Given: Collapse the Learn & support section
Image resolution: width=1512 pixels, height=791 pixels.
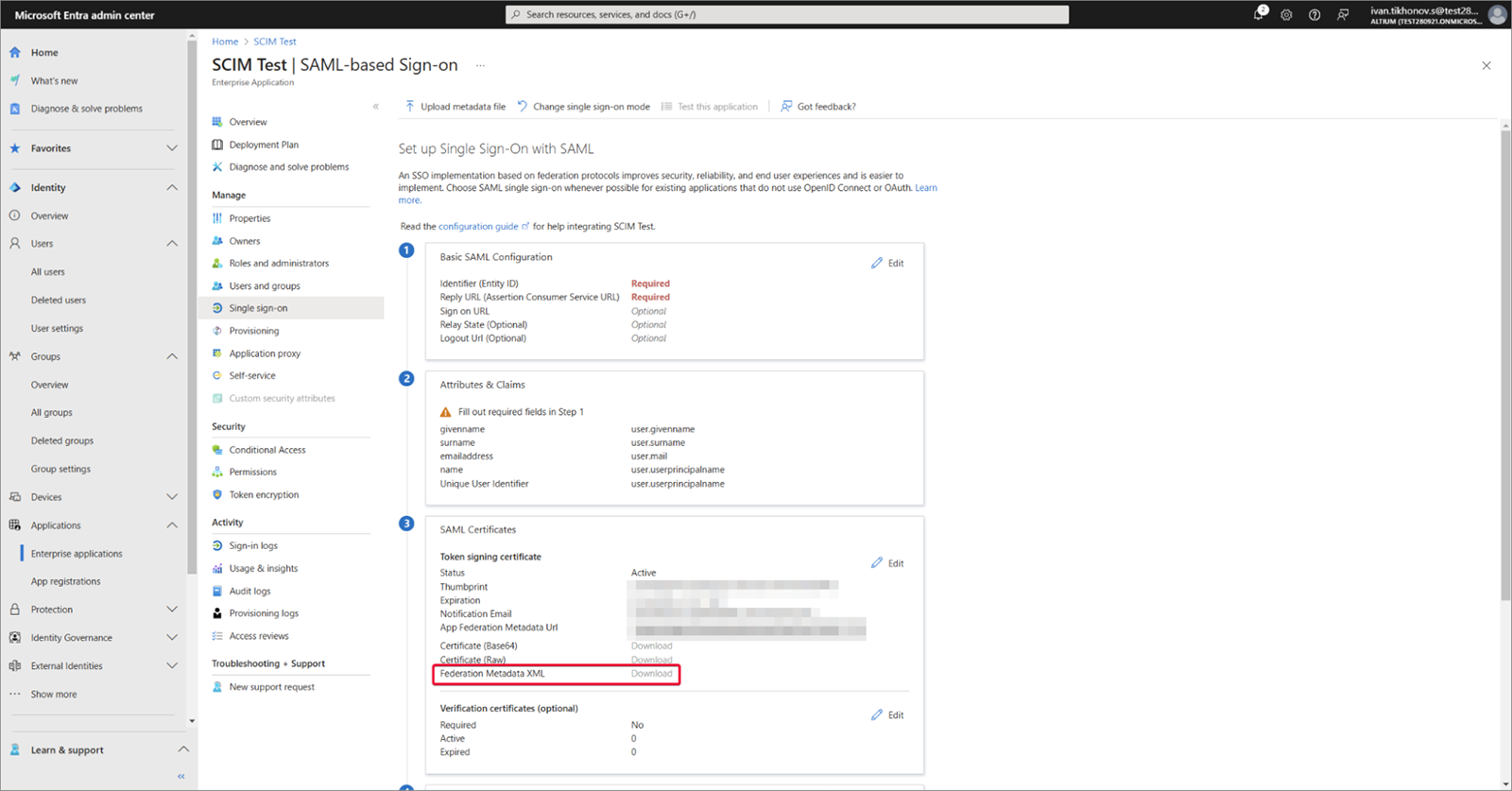Looking at the screenshot, I should [x=183, y=749].
